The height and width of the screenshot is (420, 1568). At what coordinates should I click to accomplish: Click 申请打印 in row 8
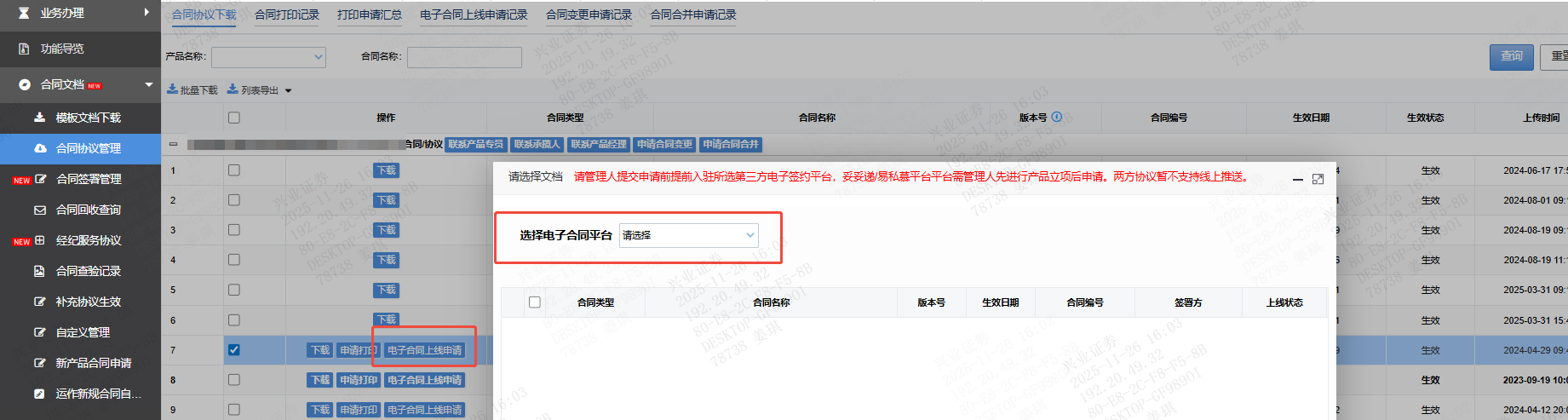click(359, 380)
